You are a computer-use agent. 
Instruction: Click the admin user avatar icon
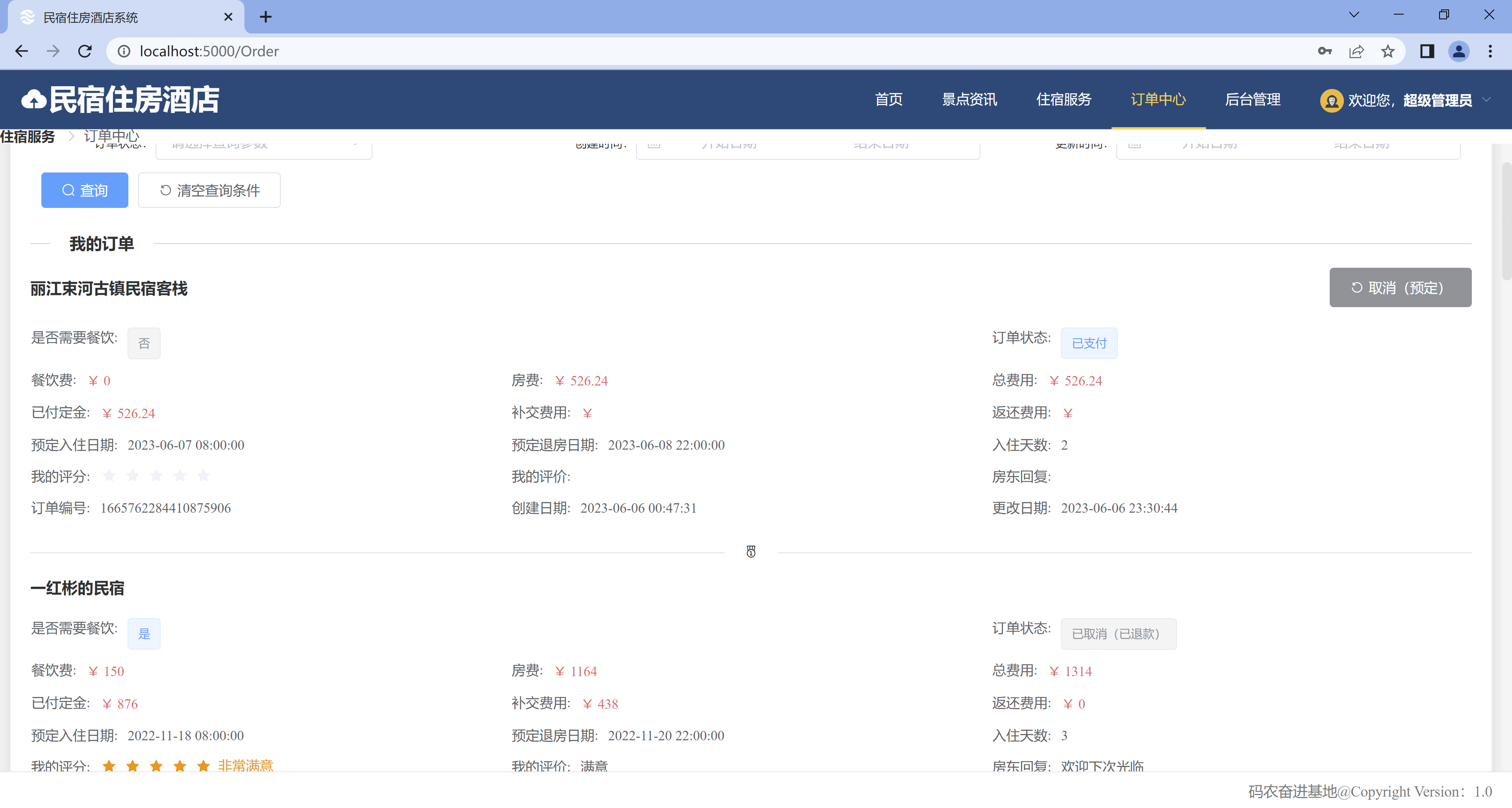[x=1331, y=100]
